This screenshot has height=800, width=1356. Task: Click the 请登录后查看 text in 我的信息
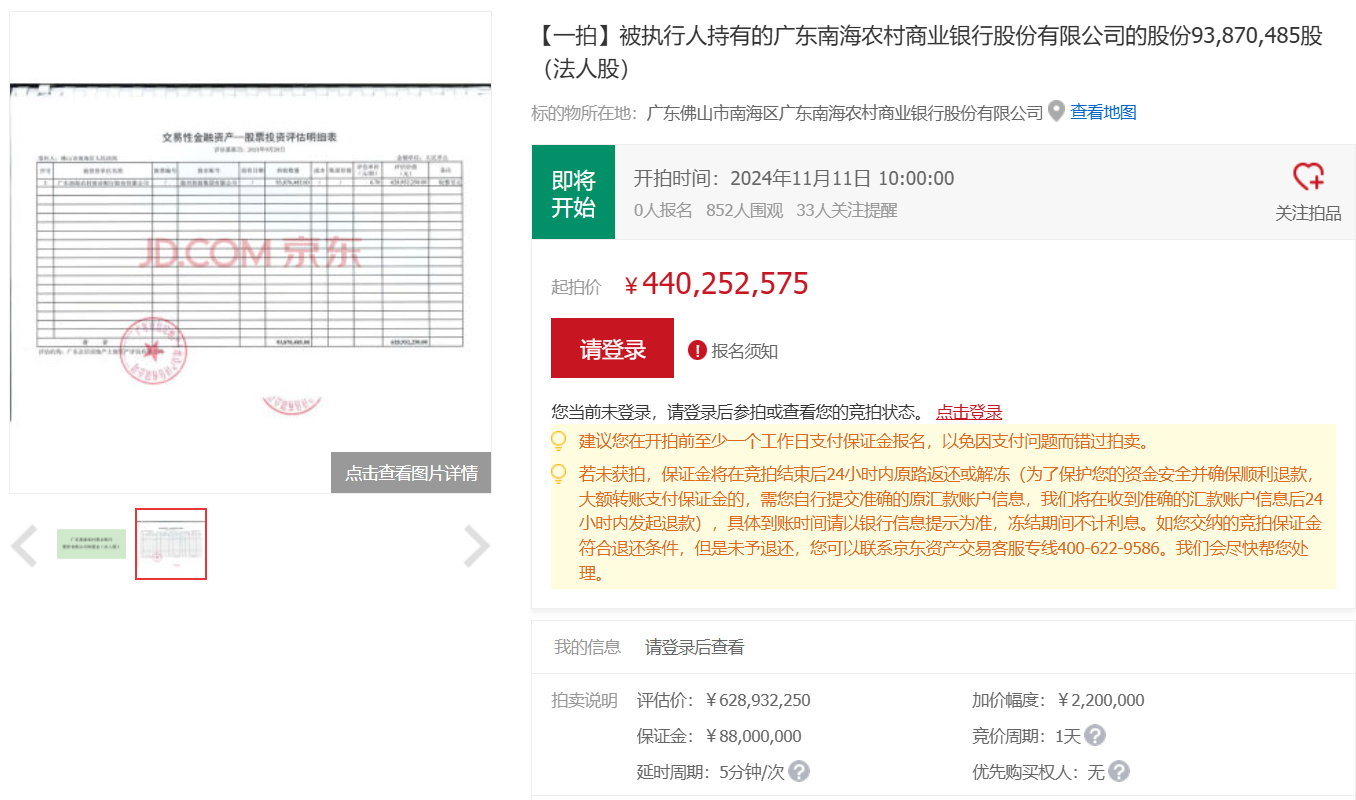click(692, 647)
